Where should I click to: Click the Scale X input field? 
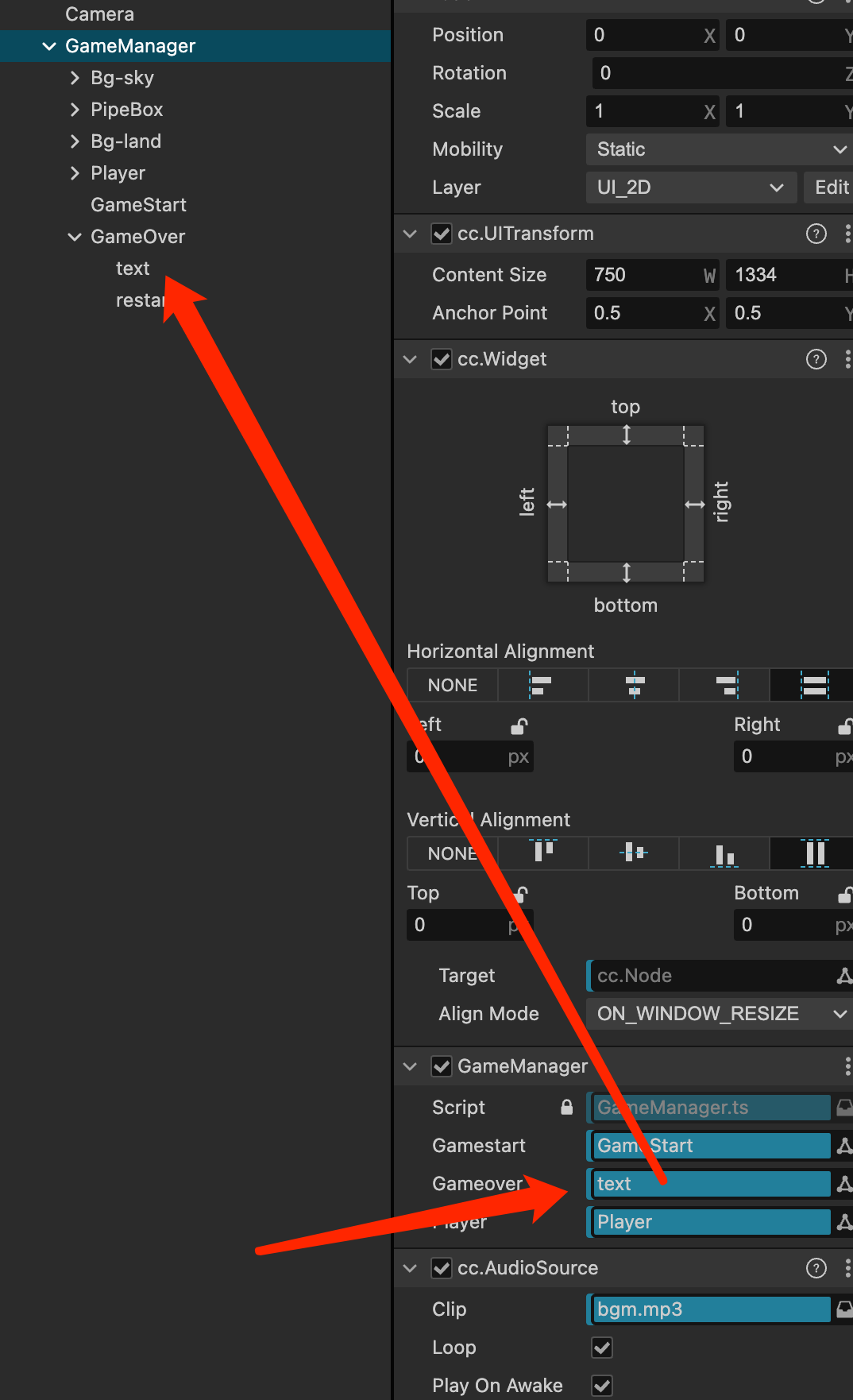653,111
